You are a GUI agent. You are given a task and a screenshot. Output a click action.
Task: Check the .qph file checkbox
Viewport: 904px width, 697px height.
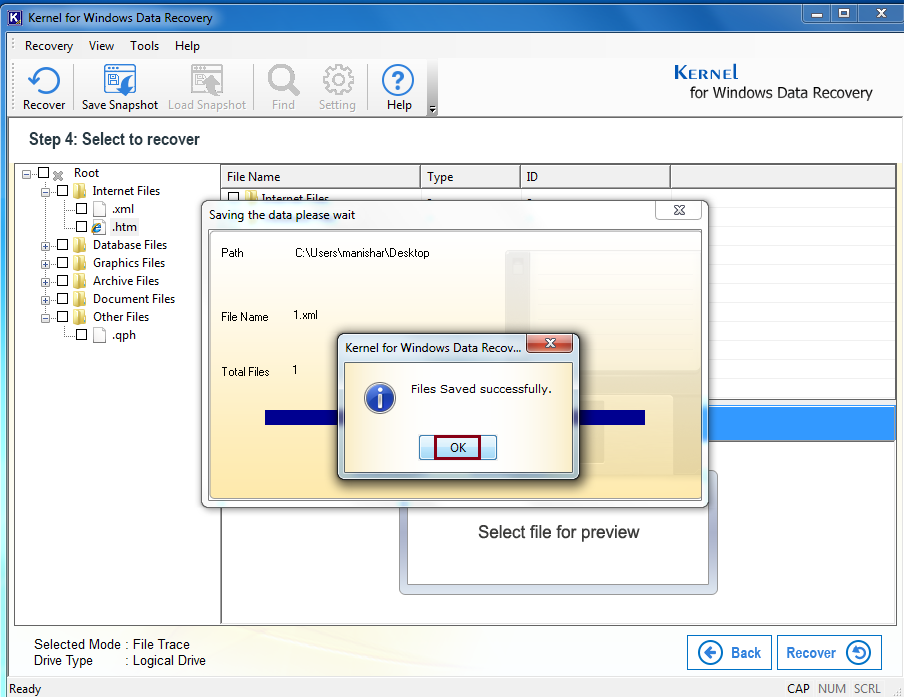pyautogui.click(x=81, y=334)
